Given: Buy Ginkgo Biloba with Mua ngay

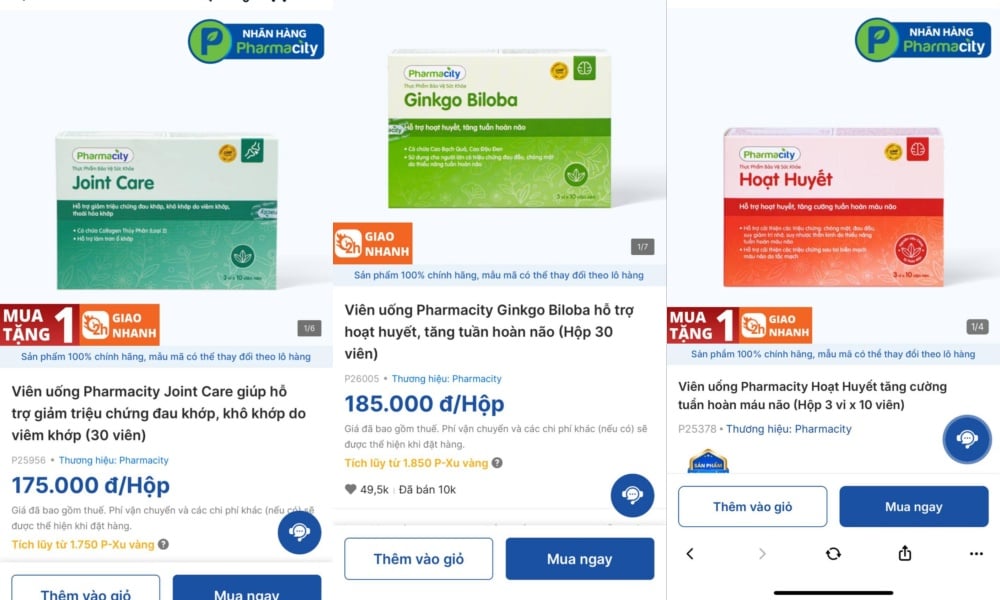Looking at the screenshot, I should [580, 559].
